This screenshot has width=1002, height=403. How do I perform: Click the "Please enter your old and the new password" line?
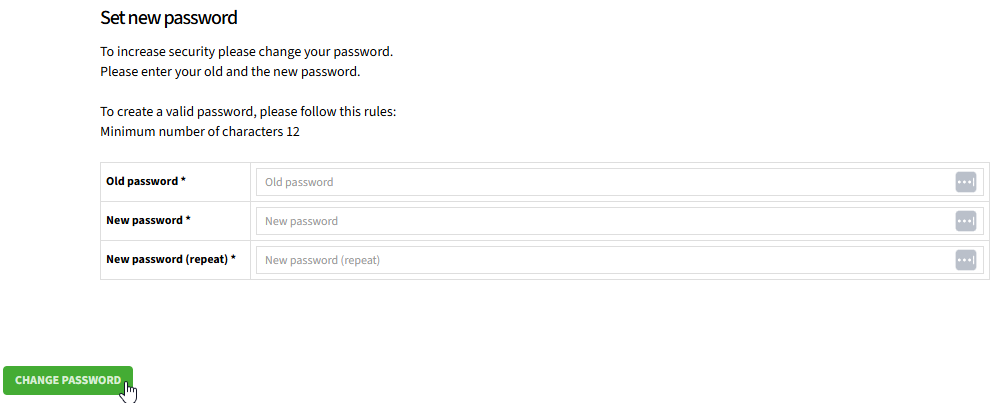(x=230, y=72)
